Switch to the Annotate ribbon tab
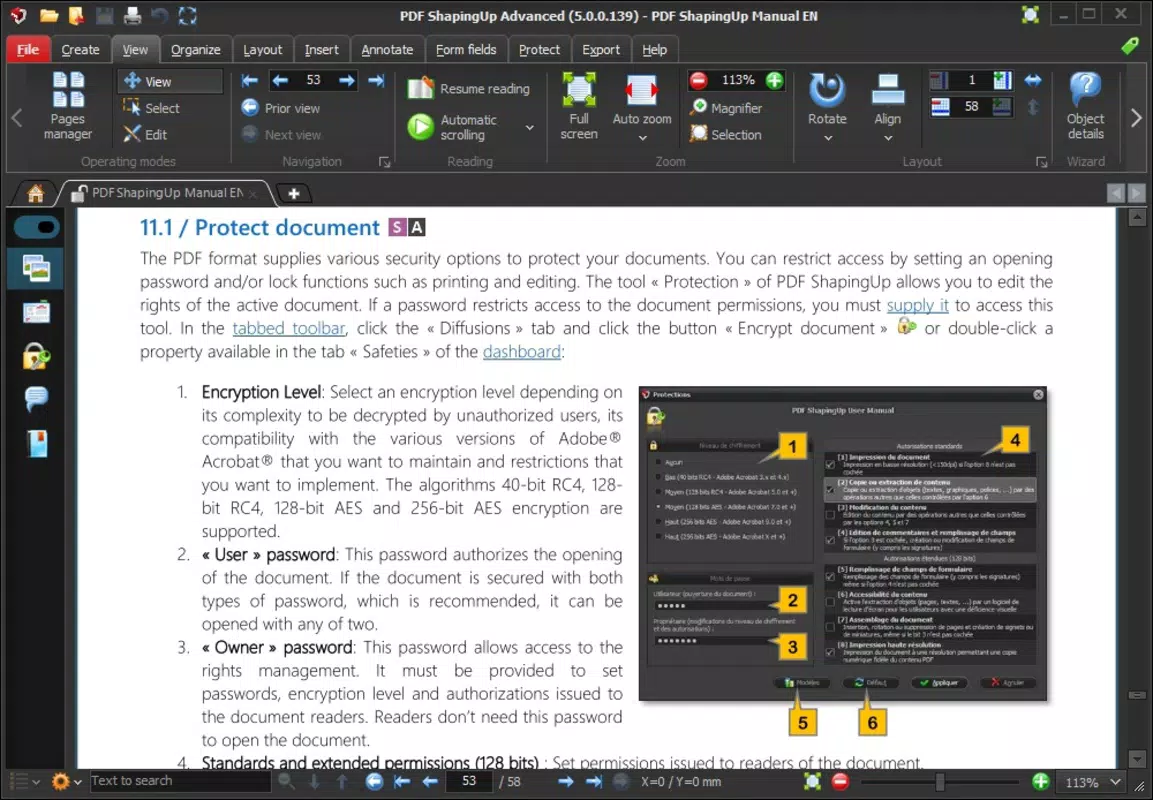Screen dimensions: 1153x800 [387, 49]
